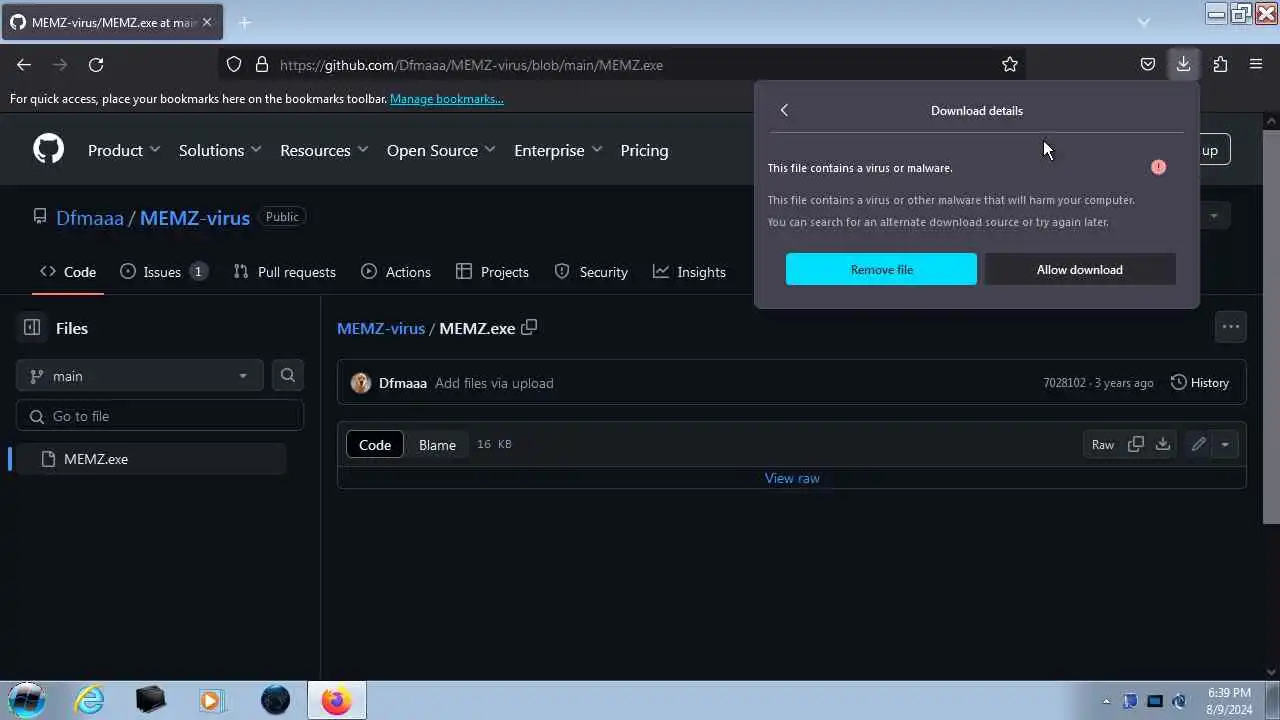Click the Remove file button
The height and width of the screenshot is (720, 1280).
pyautogui.click(x=881, y=269)
